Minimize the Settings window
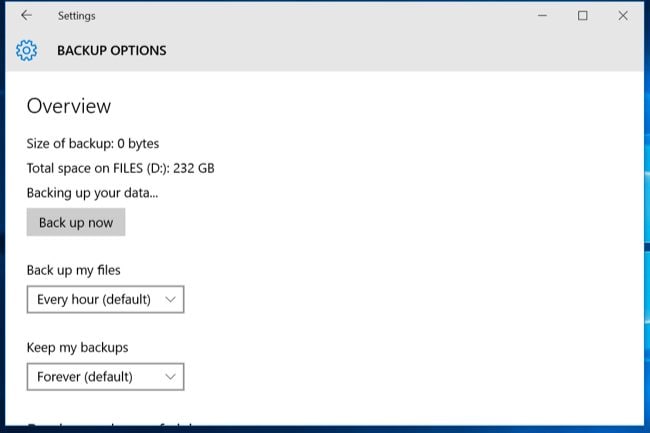 pyautogui.click(x=542, y=16)
